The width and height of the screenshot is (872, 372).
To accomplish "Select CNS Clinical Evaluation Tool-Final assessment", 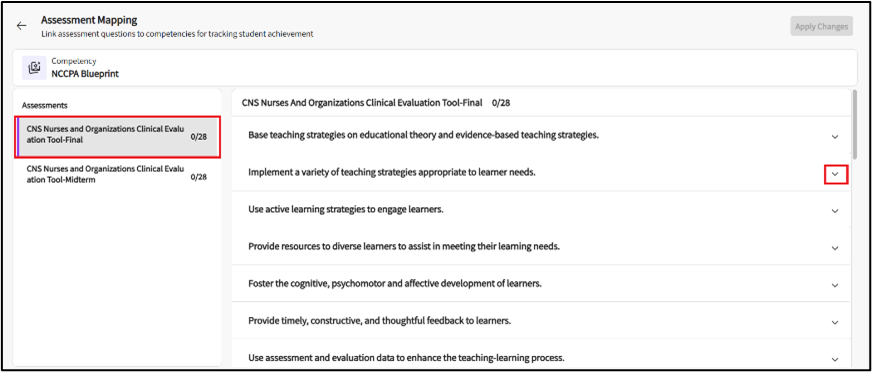I will tap(118, 137).
